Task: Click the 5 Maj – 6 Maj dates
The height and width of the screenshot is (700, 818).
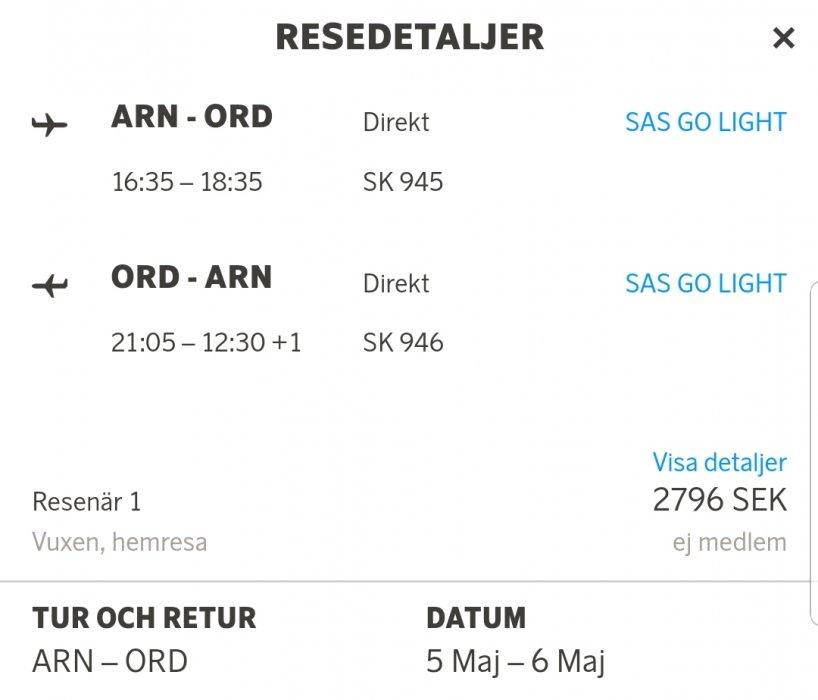Action: click(x=515, y=661)
